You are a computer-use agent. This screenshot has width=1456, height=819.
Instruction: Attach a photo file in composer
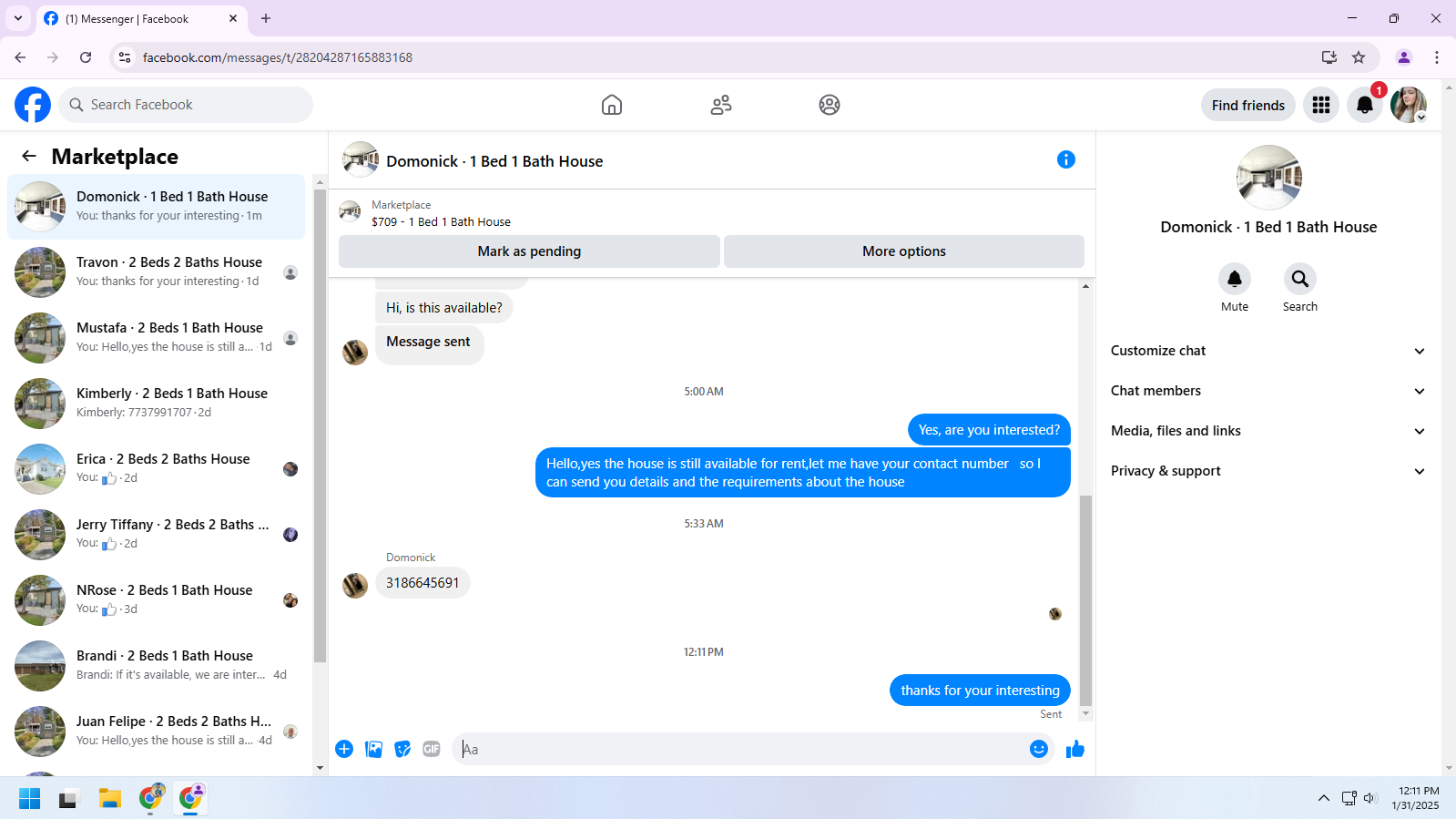click(x=373, y=749)
